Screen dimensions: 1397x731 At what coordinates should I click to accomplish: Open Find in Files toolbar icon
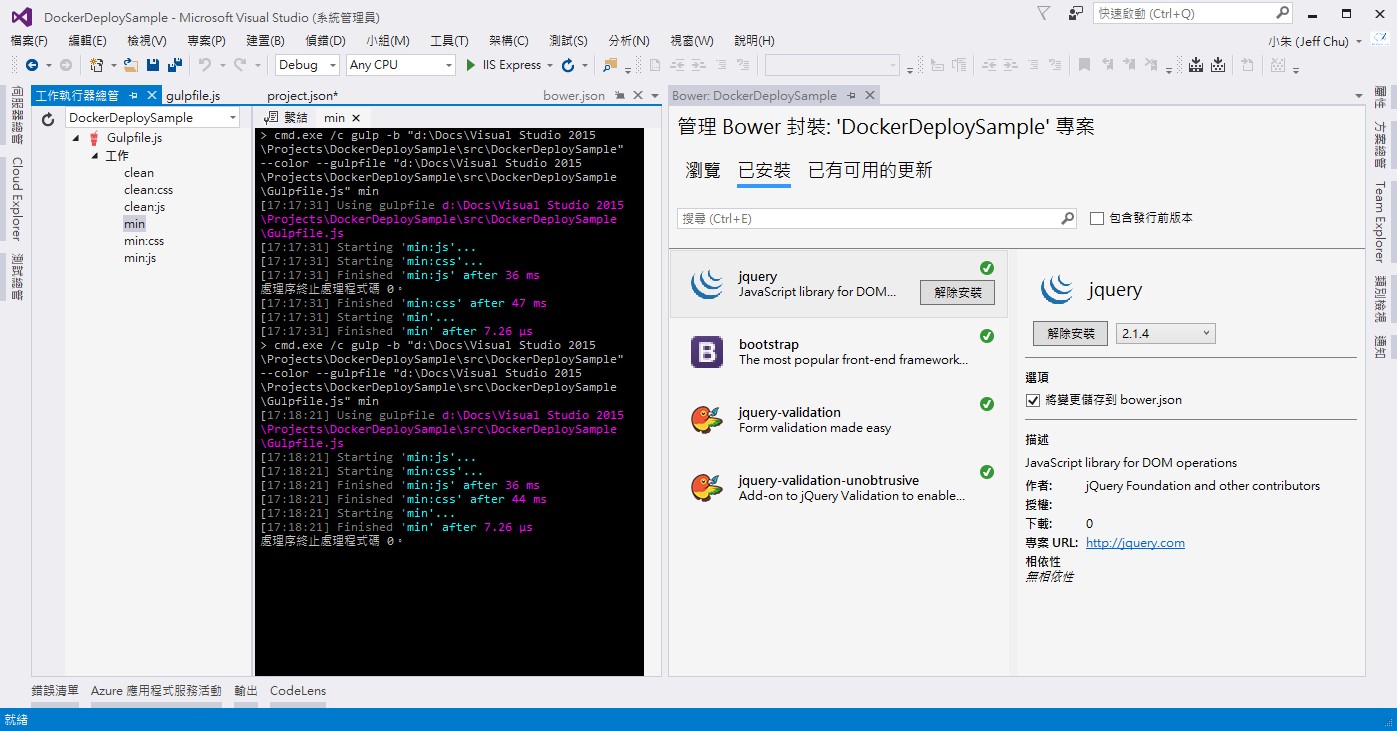pyautogui.click(x=610, y=65)
